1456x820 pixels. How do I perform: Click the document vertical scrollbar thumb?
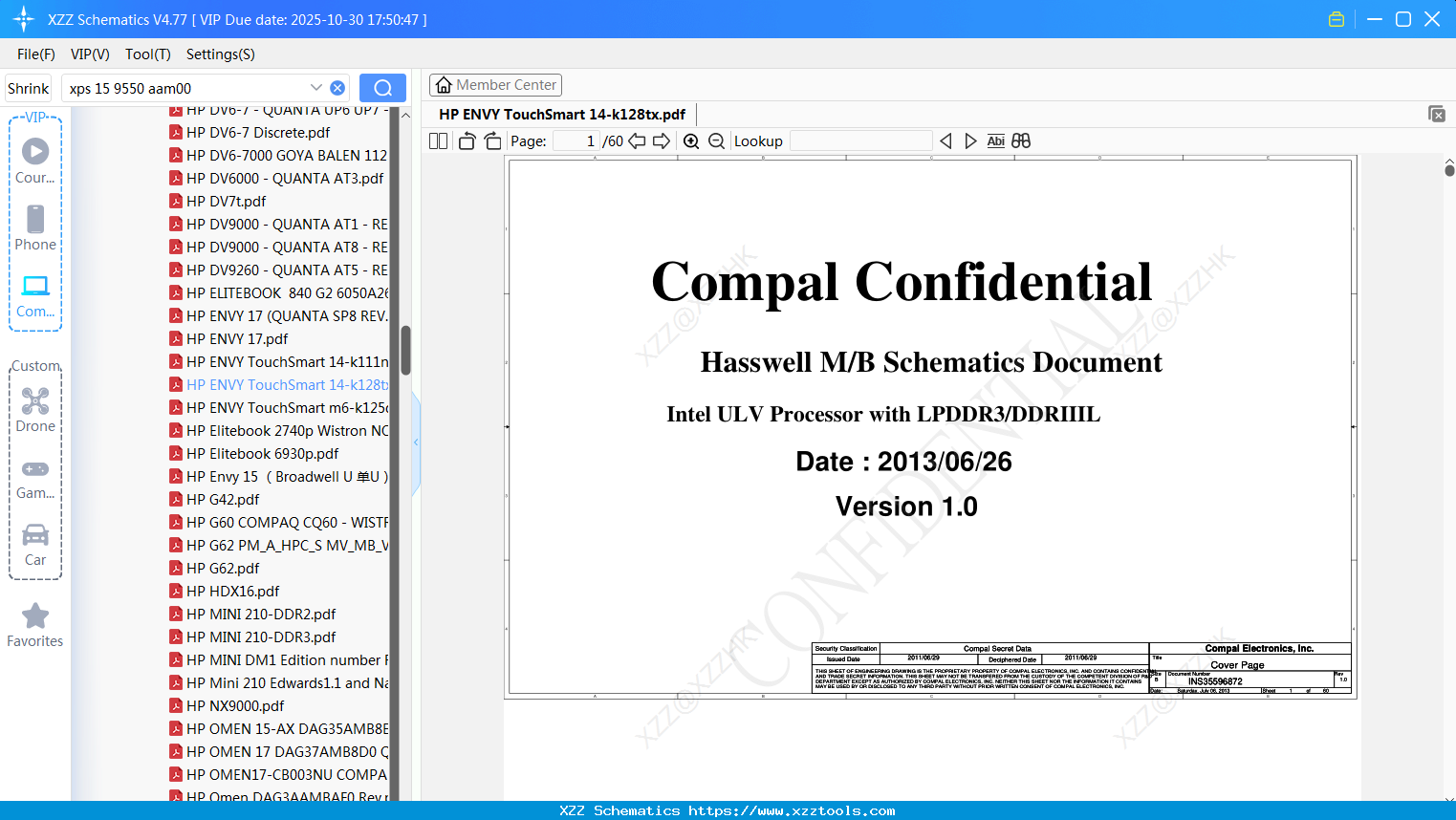[x=1449, y=170]
